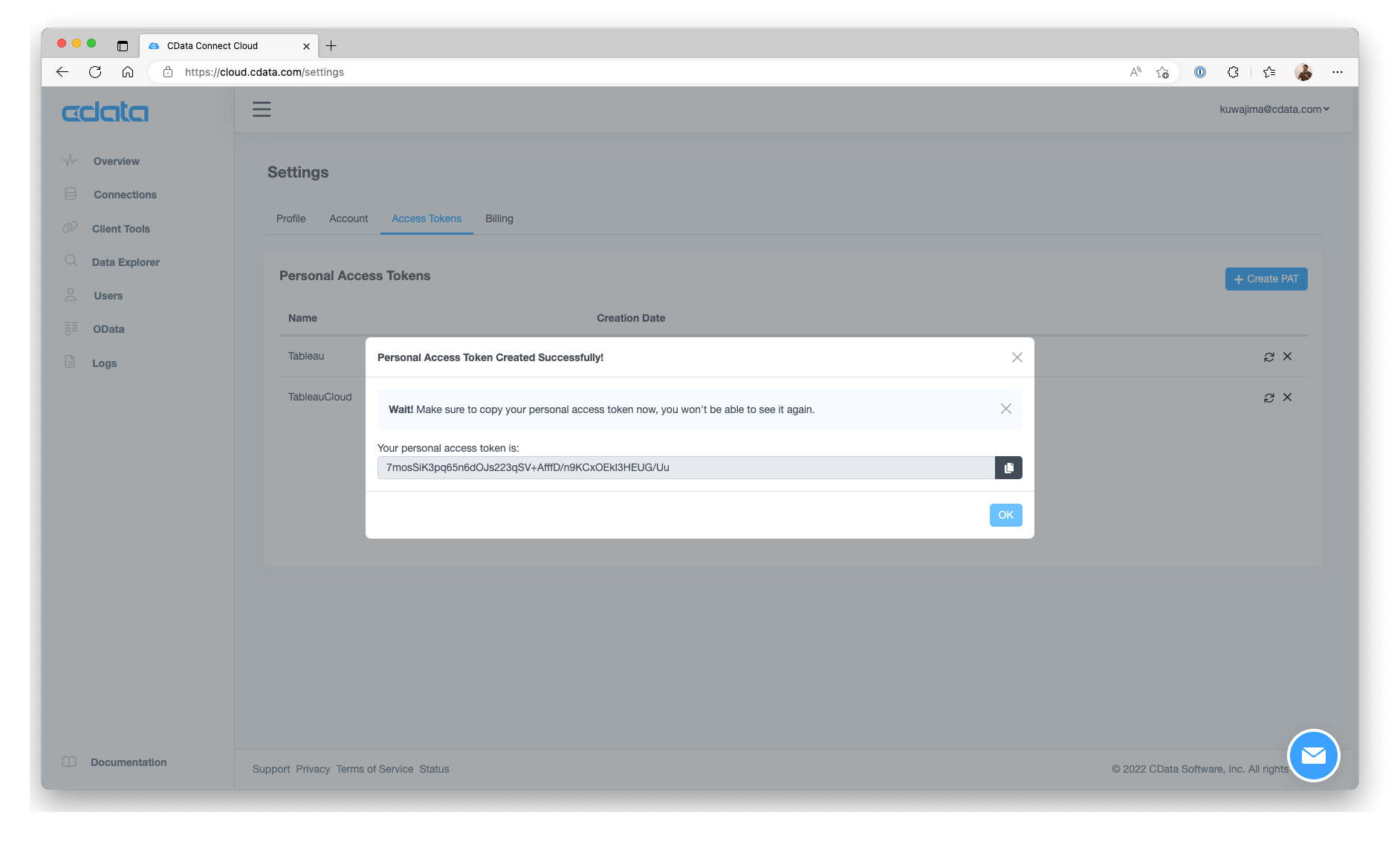The width and height of the screenshot is (1400, 844).
Task: Open browser settings and more menu
Action: coord(1338,72)
